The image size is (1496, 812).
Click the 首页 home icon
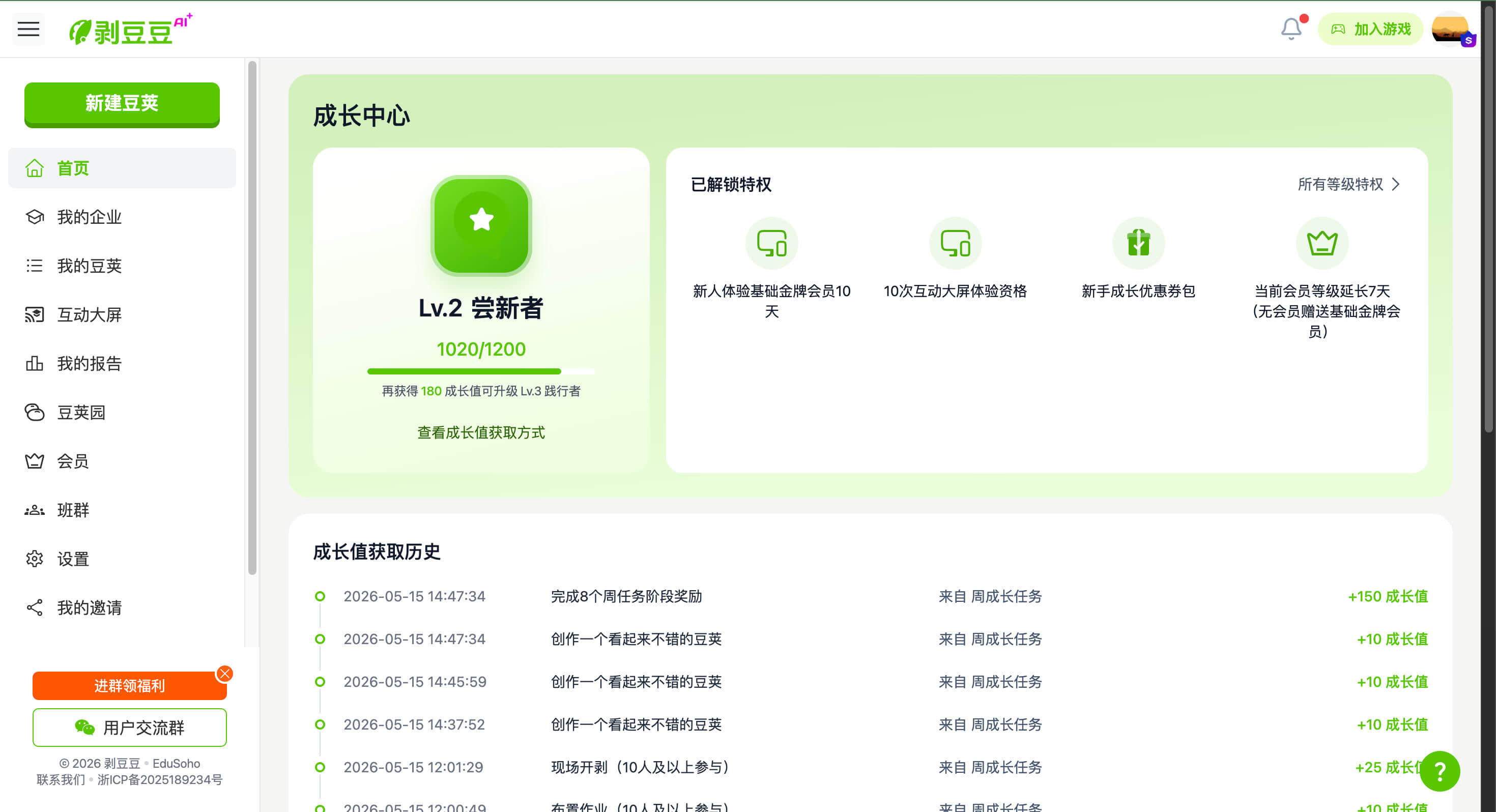click(x=34, y=168)
